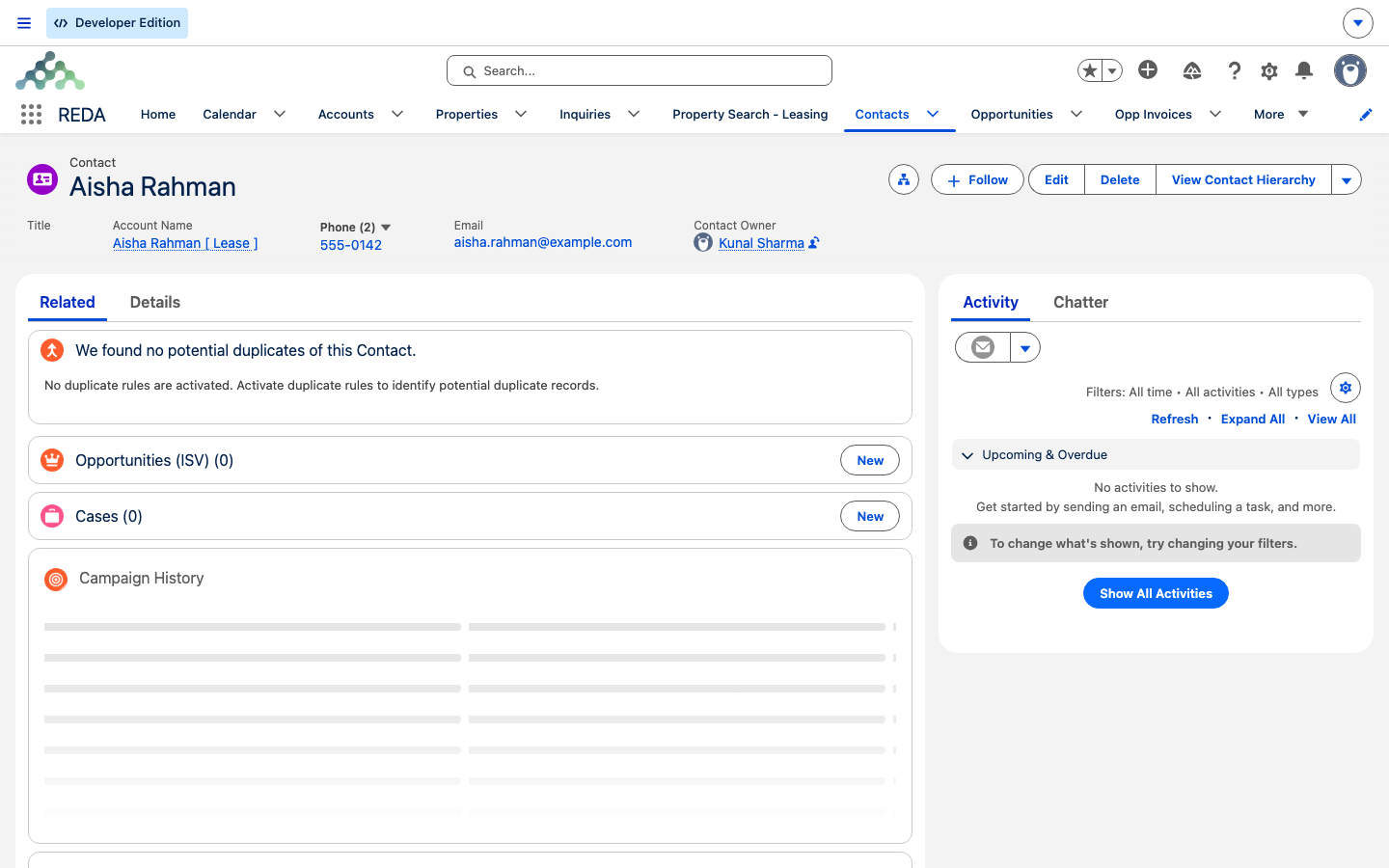
Task: Click the email activity icon button
Action: coord(983,347)
